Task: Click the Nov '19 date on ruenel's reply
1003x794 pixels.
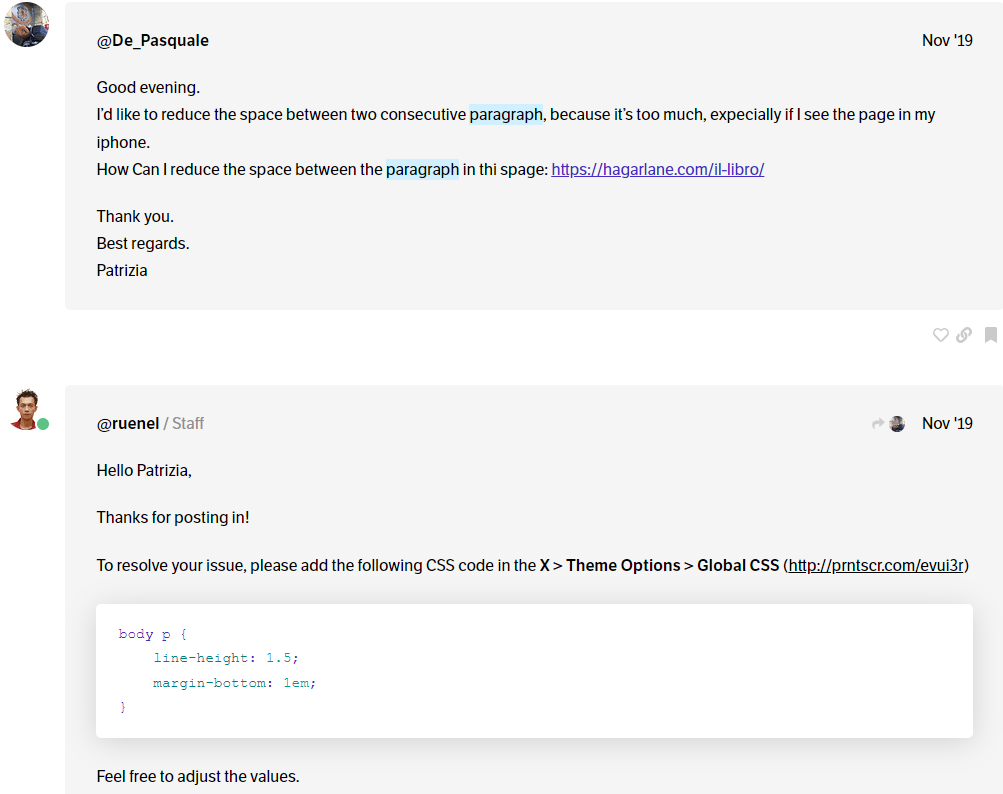Action: point(946,423)
